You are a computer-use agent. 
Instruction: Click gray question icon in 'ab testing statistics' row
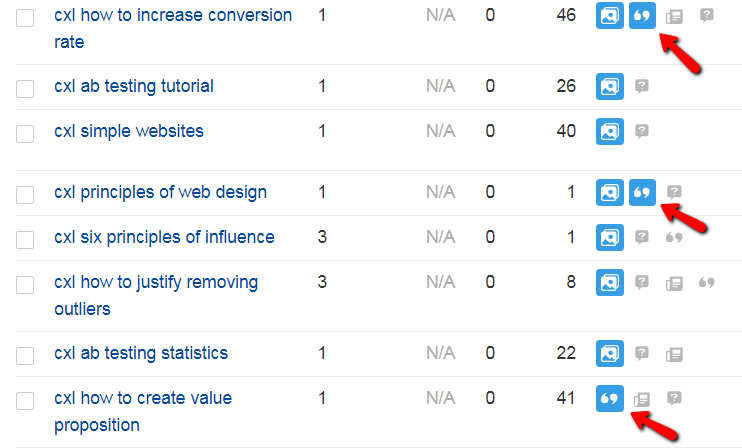tap(642, 353)
